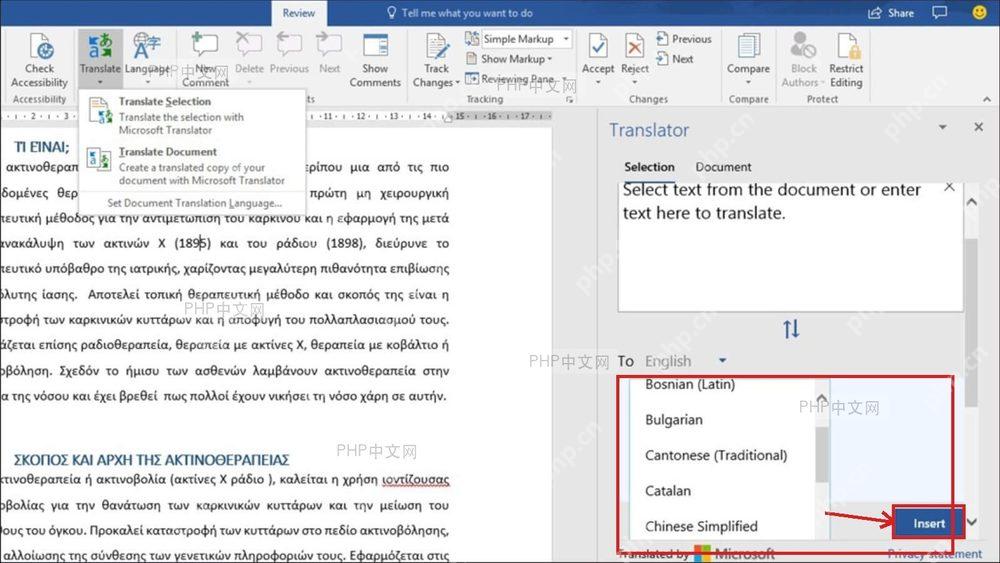Open Translator pane options arrow
The width and height of the screenshot is (1000, 563).
(x=942, y=128)
